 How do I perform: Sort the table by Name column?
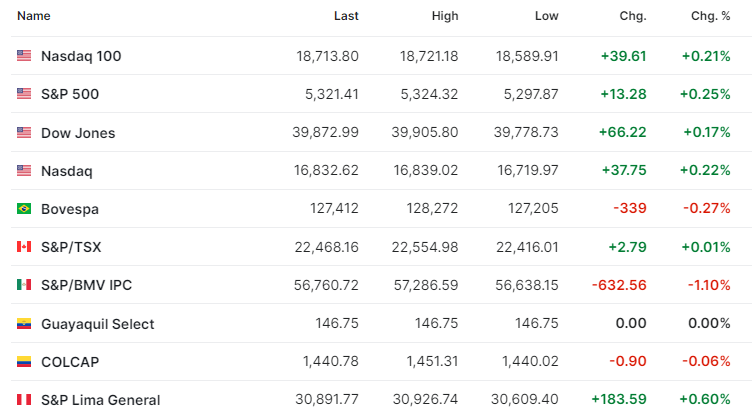pyautogui.click(x=34, y=16)
